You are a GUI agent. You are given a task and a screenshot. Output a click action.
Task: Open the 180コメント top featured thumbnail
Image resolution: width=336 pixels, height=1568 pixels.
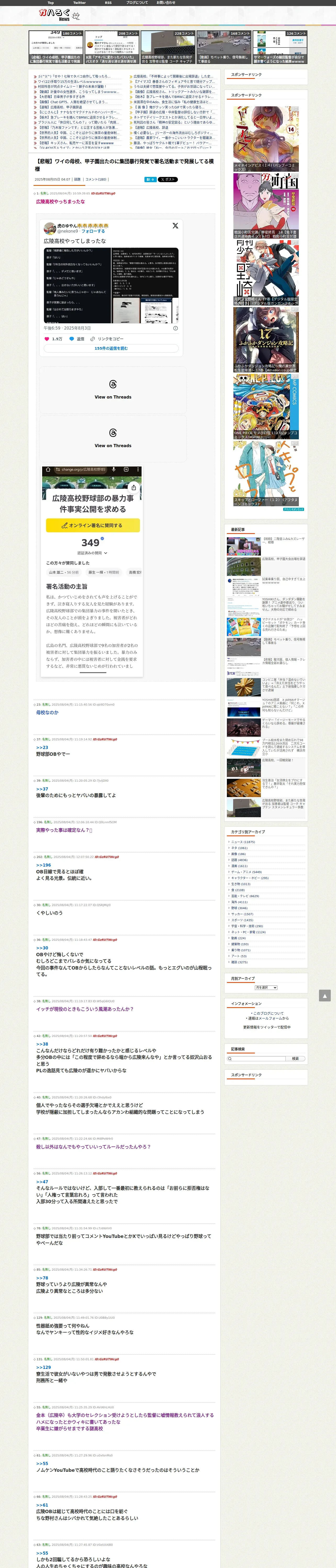tap(56, 48)
